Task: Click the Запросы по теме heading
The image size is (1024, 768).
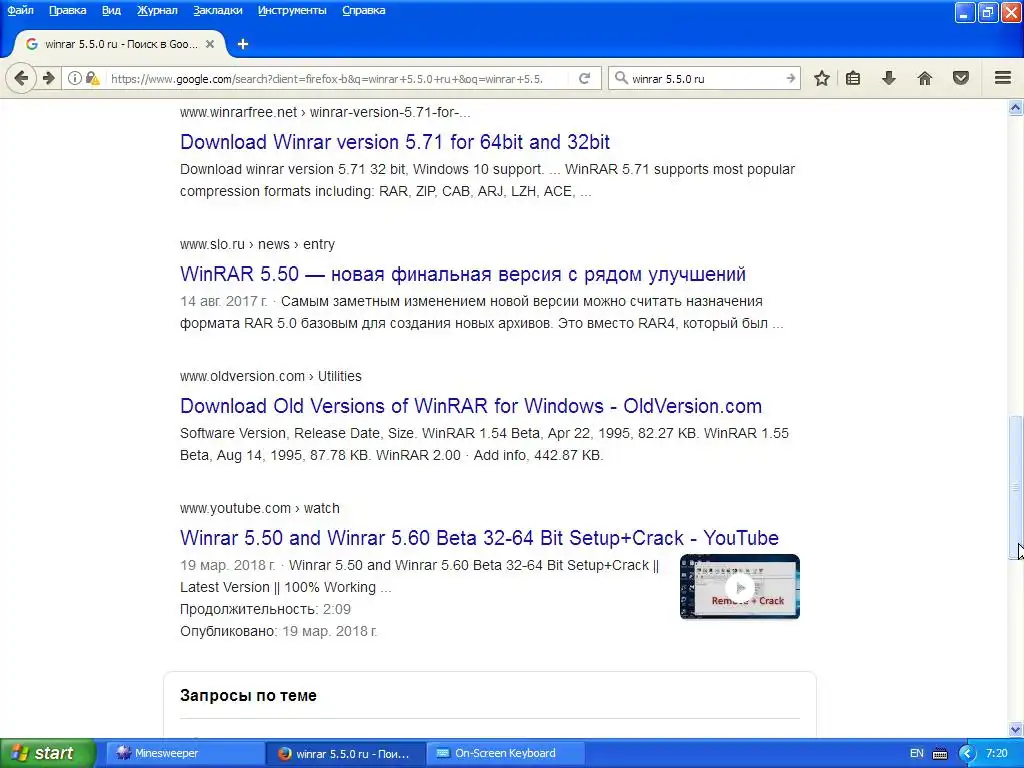Action: [x=248, y=696]
